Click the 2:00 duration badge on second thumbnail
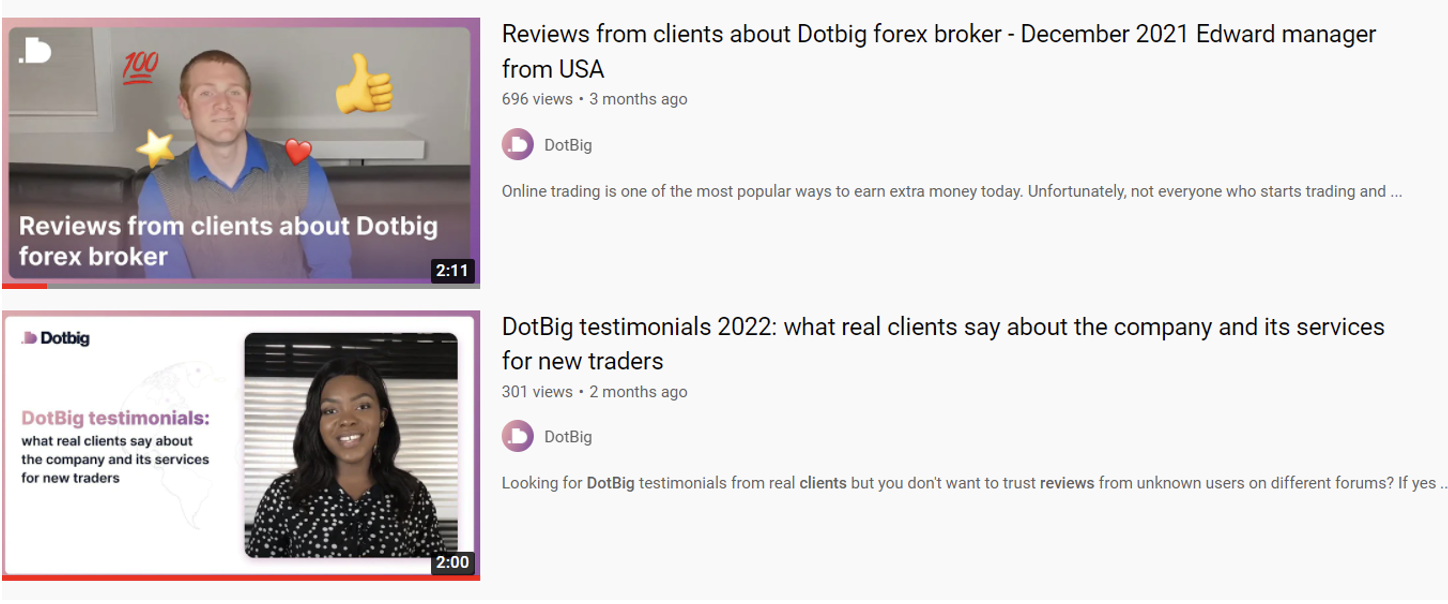 [x=452, y=562]
